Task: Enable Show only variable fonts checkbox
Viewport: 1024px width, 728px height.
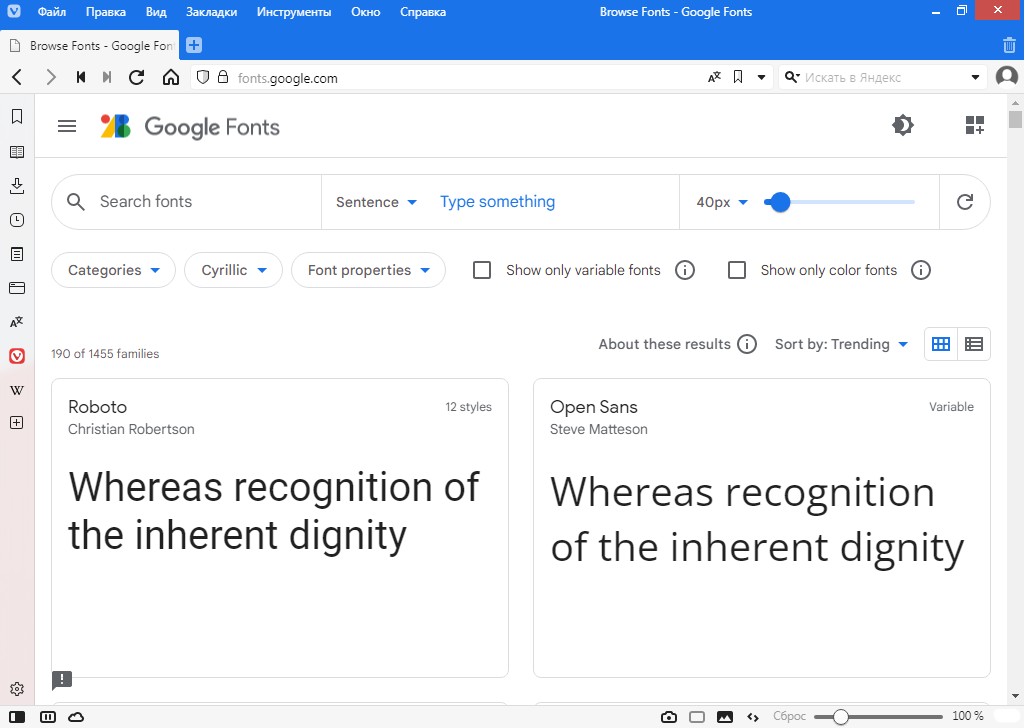Action: click(482, 270)
